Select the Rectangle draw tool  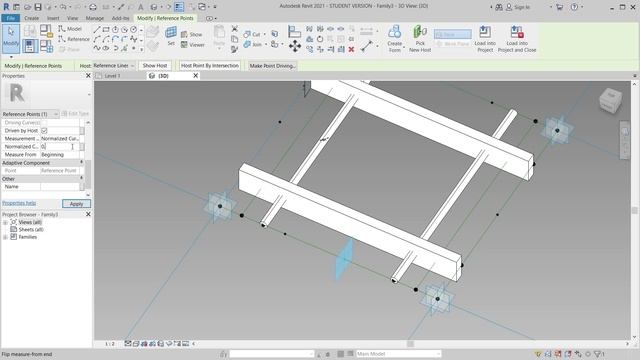tap(106, 29)
